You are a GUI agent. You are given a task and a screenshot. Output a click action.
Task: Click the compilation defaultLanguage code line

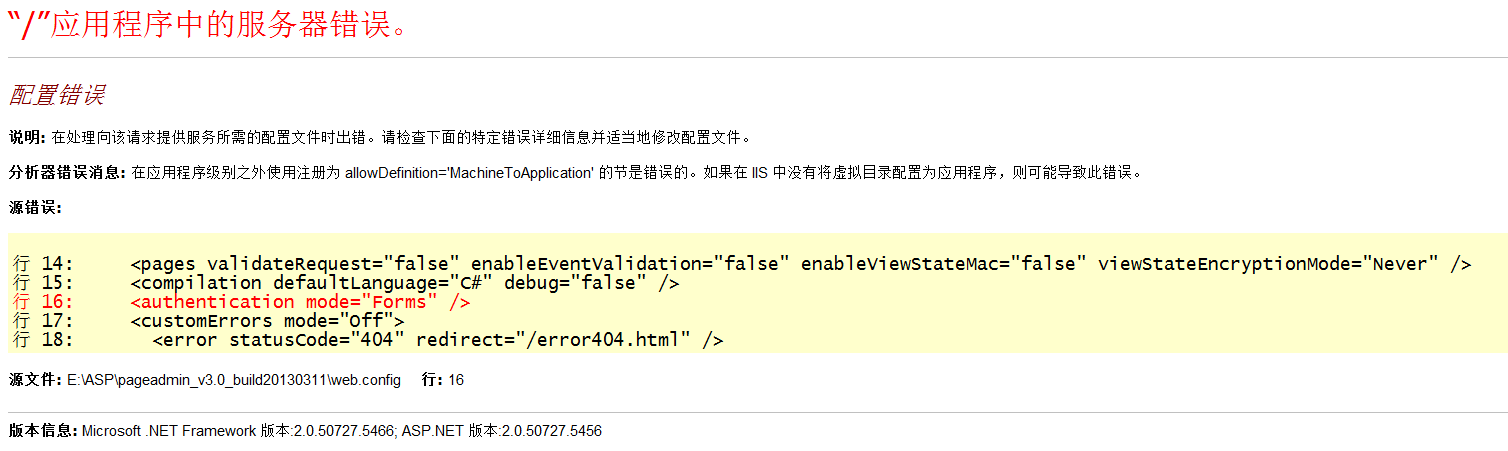405,283
